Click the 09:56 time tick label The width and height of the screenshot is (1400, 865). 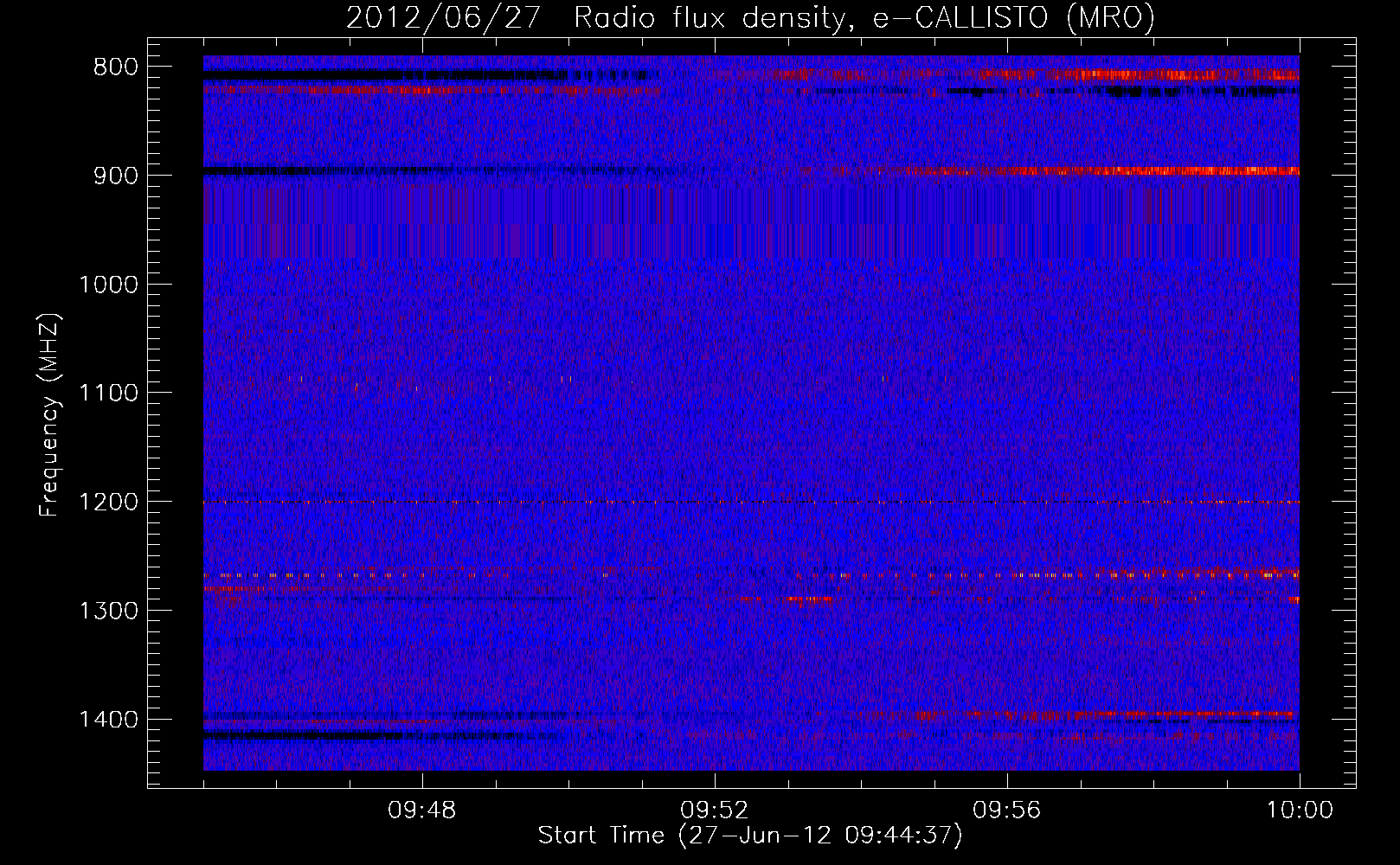pos(1007,811)
